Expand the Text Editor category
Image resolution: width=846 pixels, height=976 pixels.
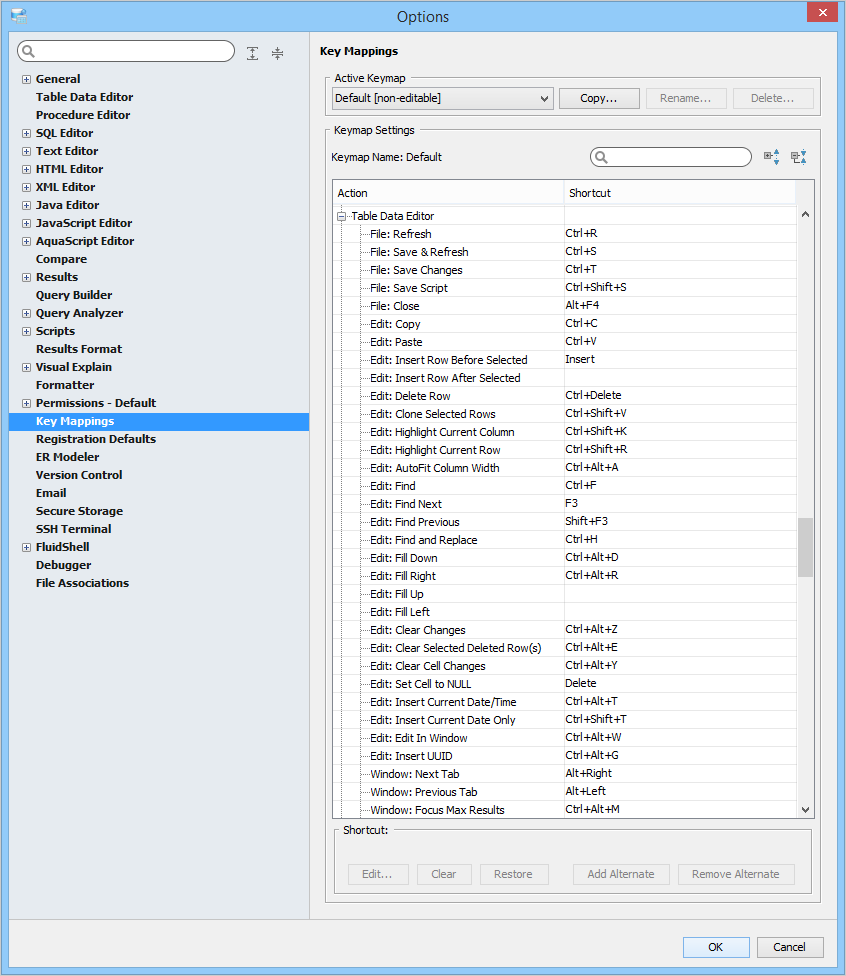click(x=26, y=151)
